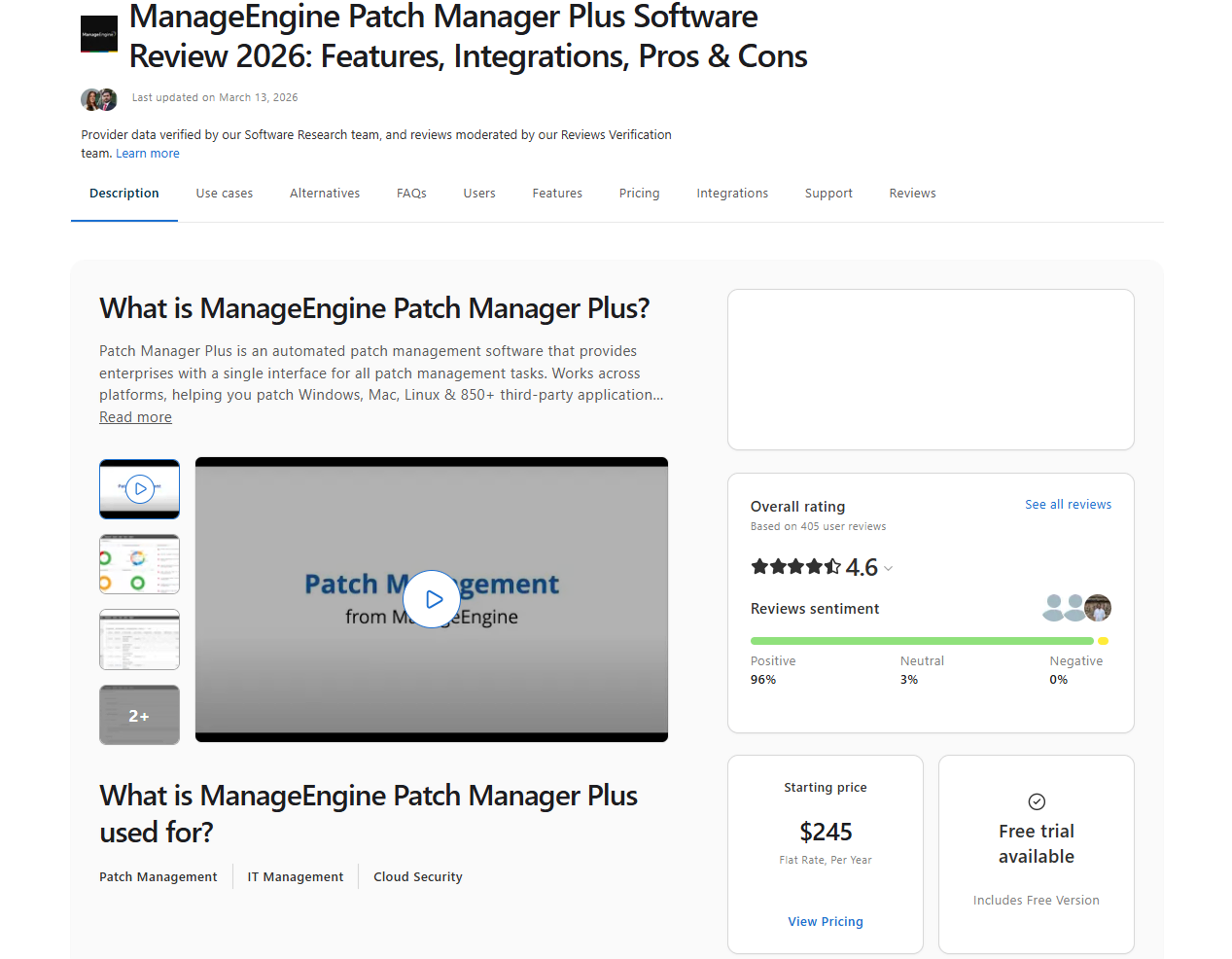Switch to the Pricing tab
This screenshot has height=959, width=1232.
click(640, 194)
